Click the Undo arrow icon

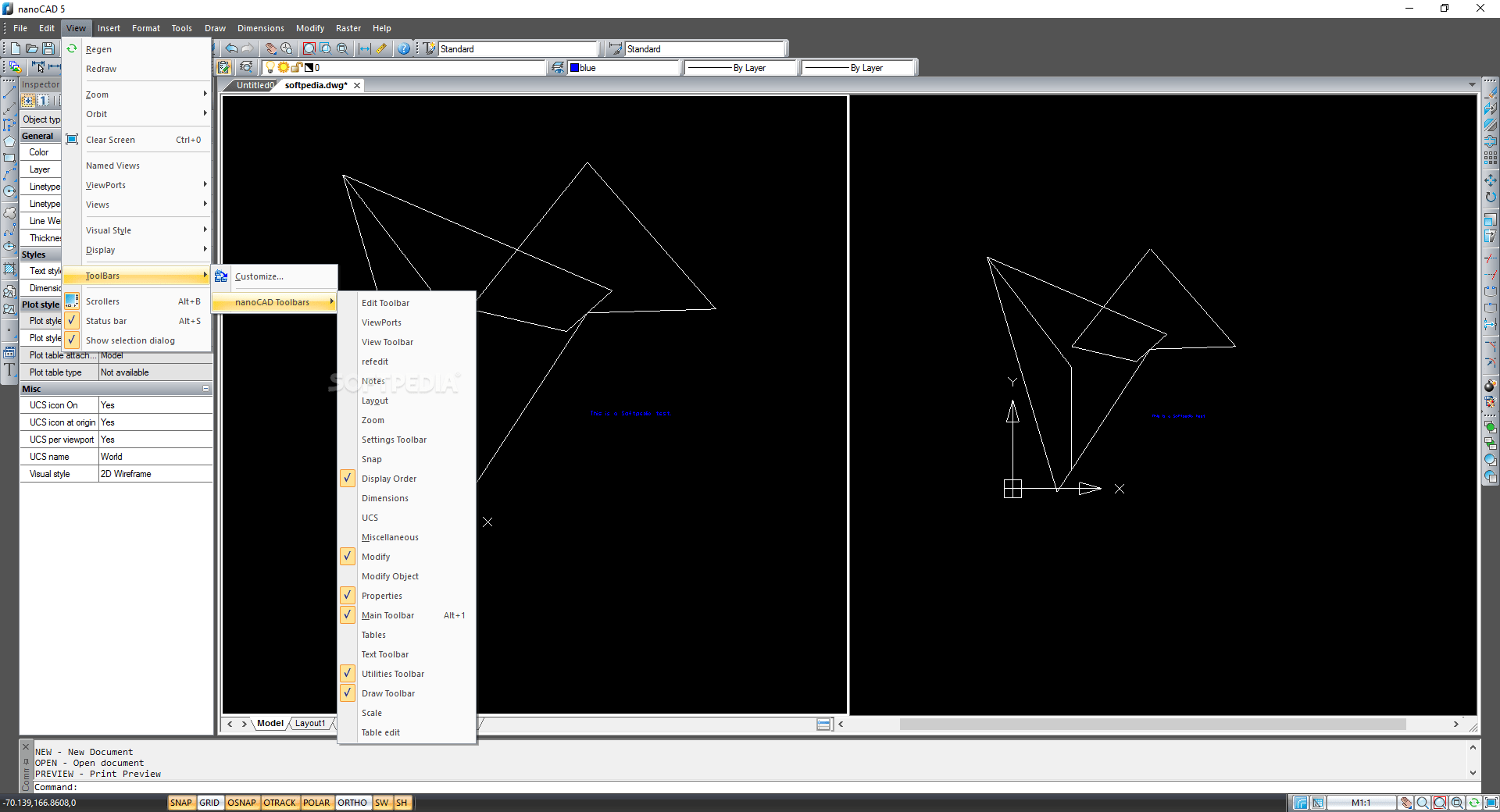click(231, 48)
